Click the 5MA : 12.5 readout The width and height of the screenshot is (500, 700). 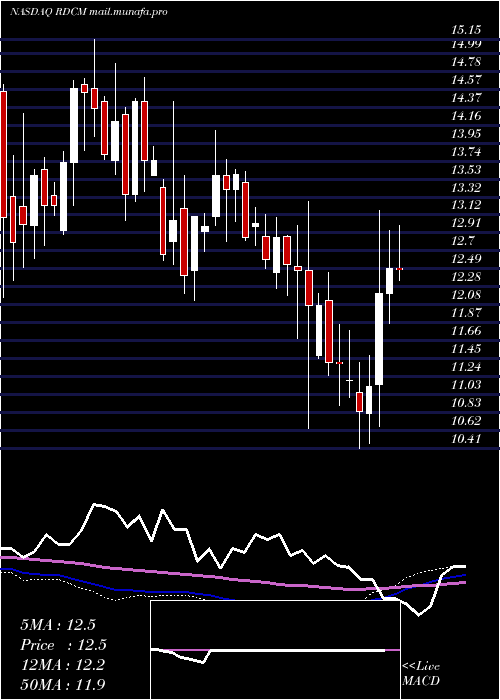pos(58,625)
